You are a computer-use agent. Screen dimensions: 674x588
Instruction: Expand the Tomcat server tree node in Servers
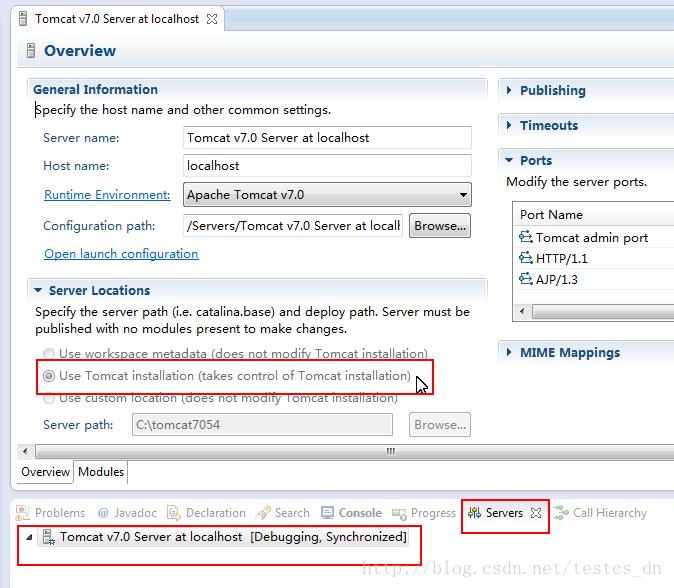(x=29, y=537)
